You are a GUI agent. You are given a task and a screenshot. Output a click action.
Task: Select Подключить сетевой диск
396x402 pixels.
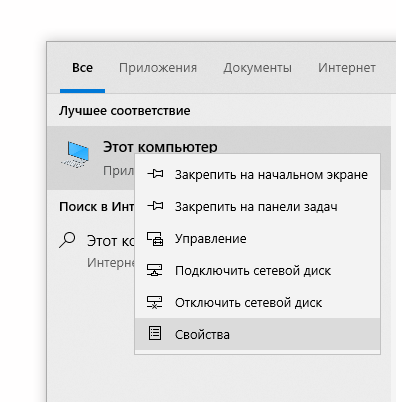257,270
